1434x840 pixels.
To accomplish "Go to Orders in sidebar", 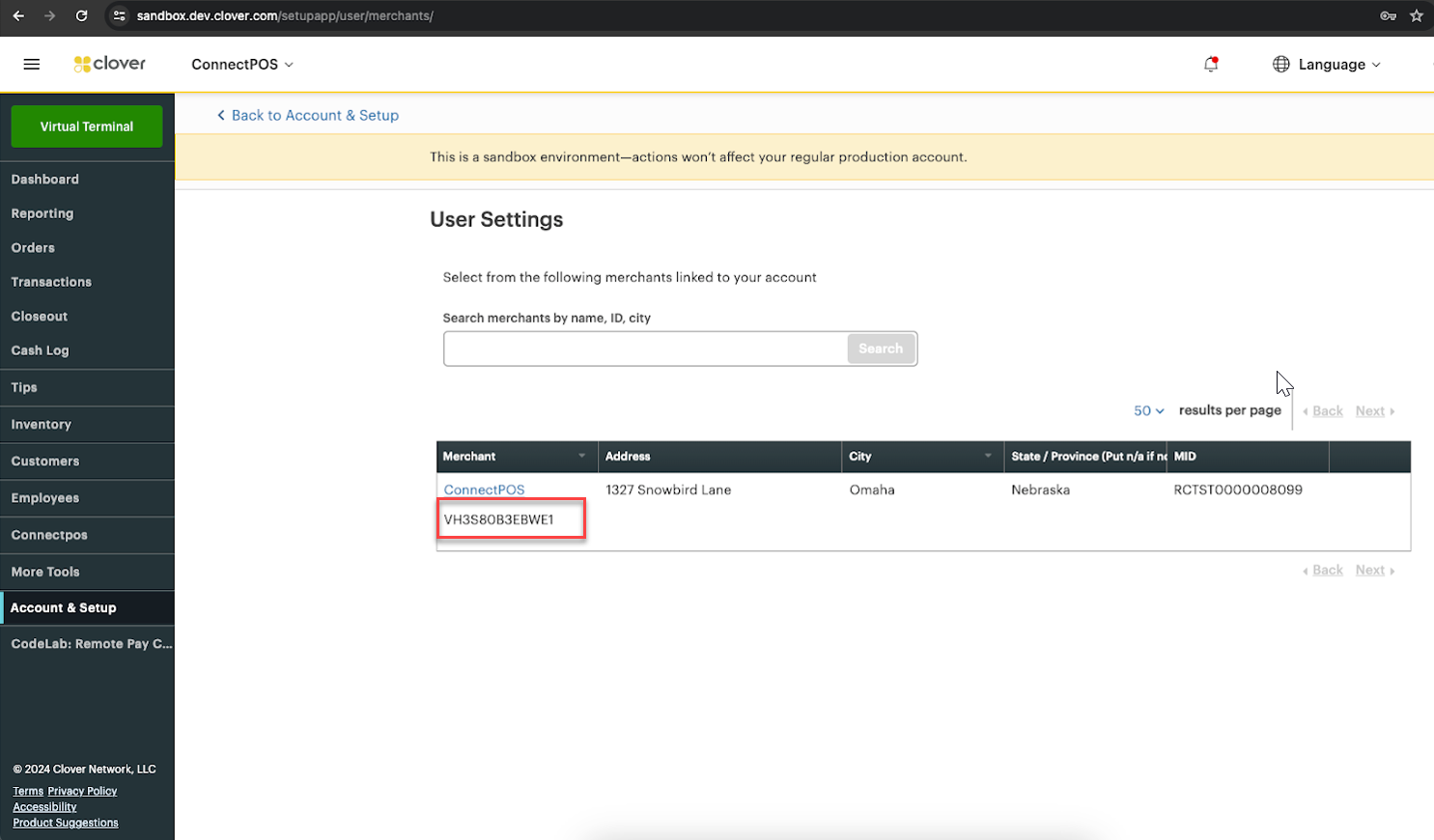I will 87,248.
